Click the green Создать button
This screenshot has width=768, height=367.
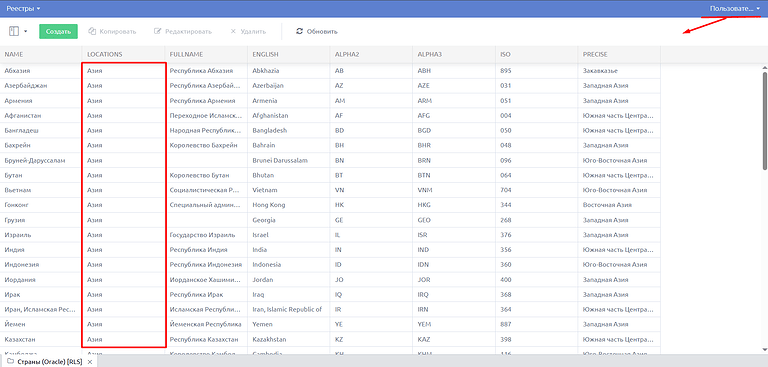pyautogui.click(x=58, y=31)
